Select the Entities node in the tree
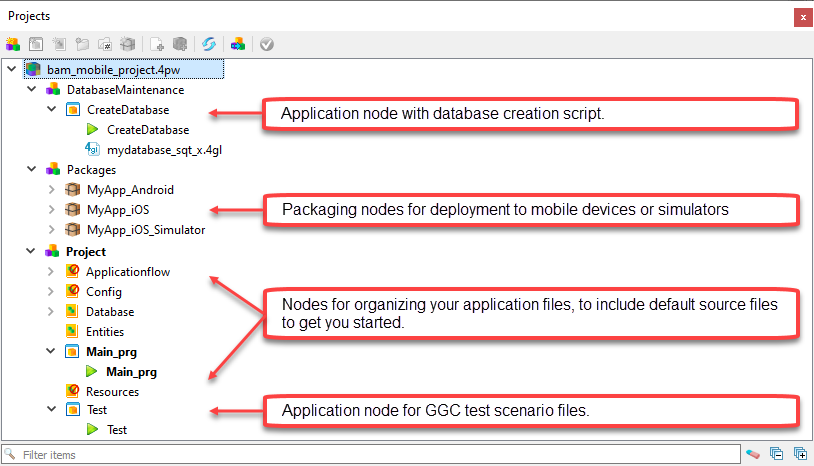This screenshot has height=466, width=814. click(x=104, y=332)
